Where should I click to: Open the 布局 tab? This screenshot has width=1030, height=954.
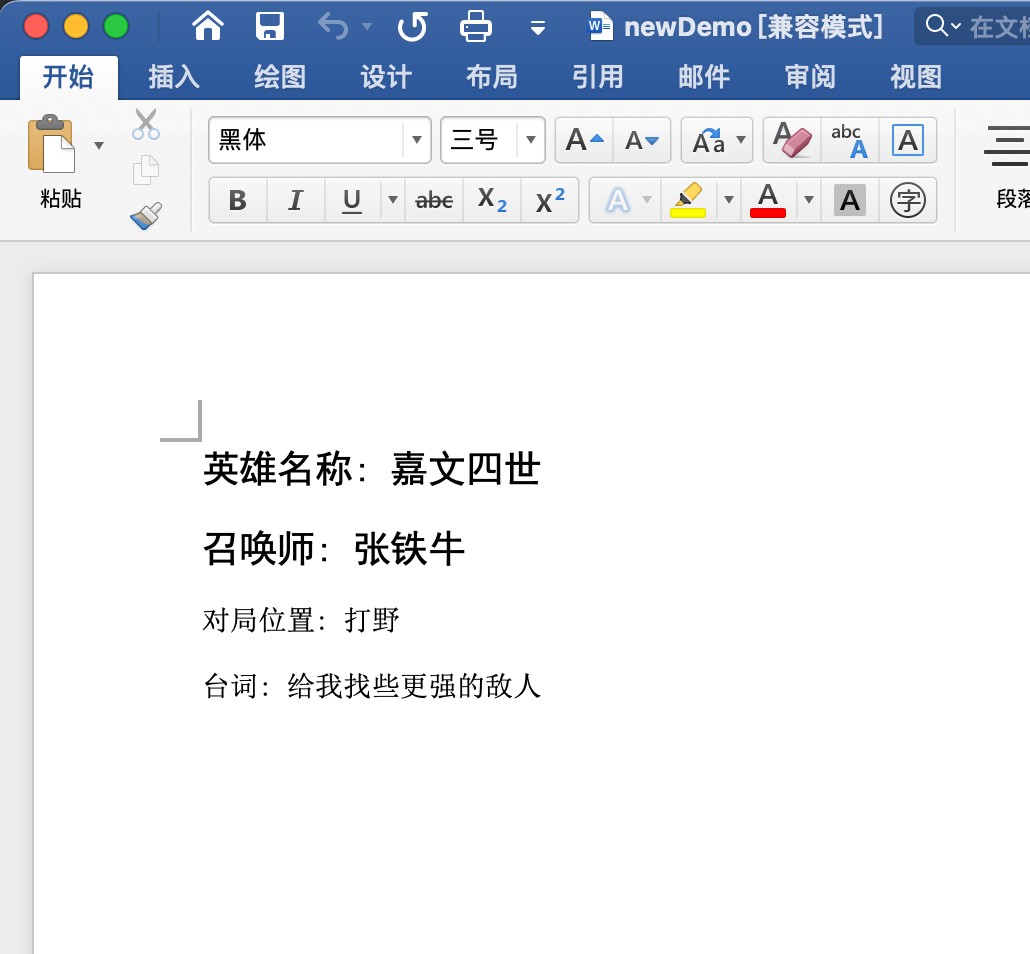[x=492, y=77]
